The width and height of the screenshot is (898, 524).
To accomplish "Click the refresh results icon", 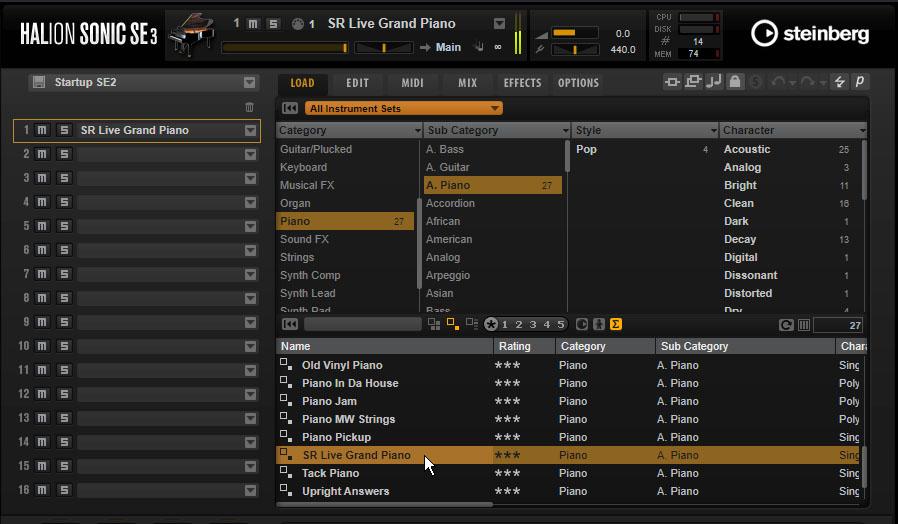I will (786, 325).
